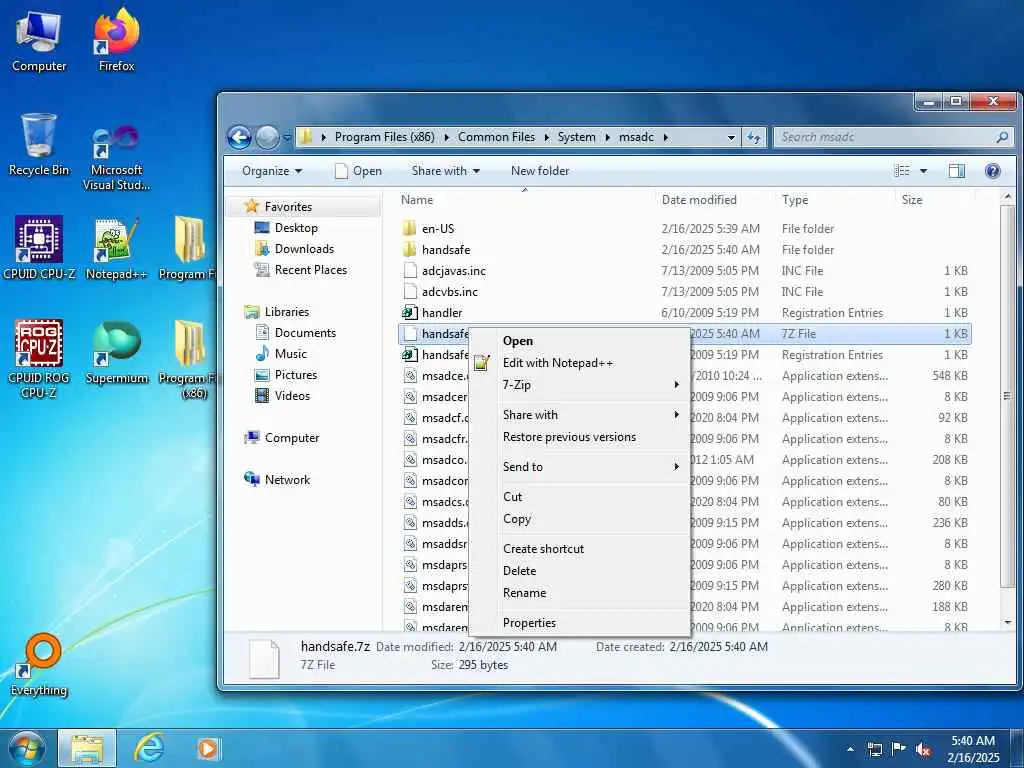Viewport: 1024px width, 768px height.
Task: Launch Firefox from the desktop
Action: (116, 40)
